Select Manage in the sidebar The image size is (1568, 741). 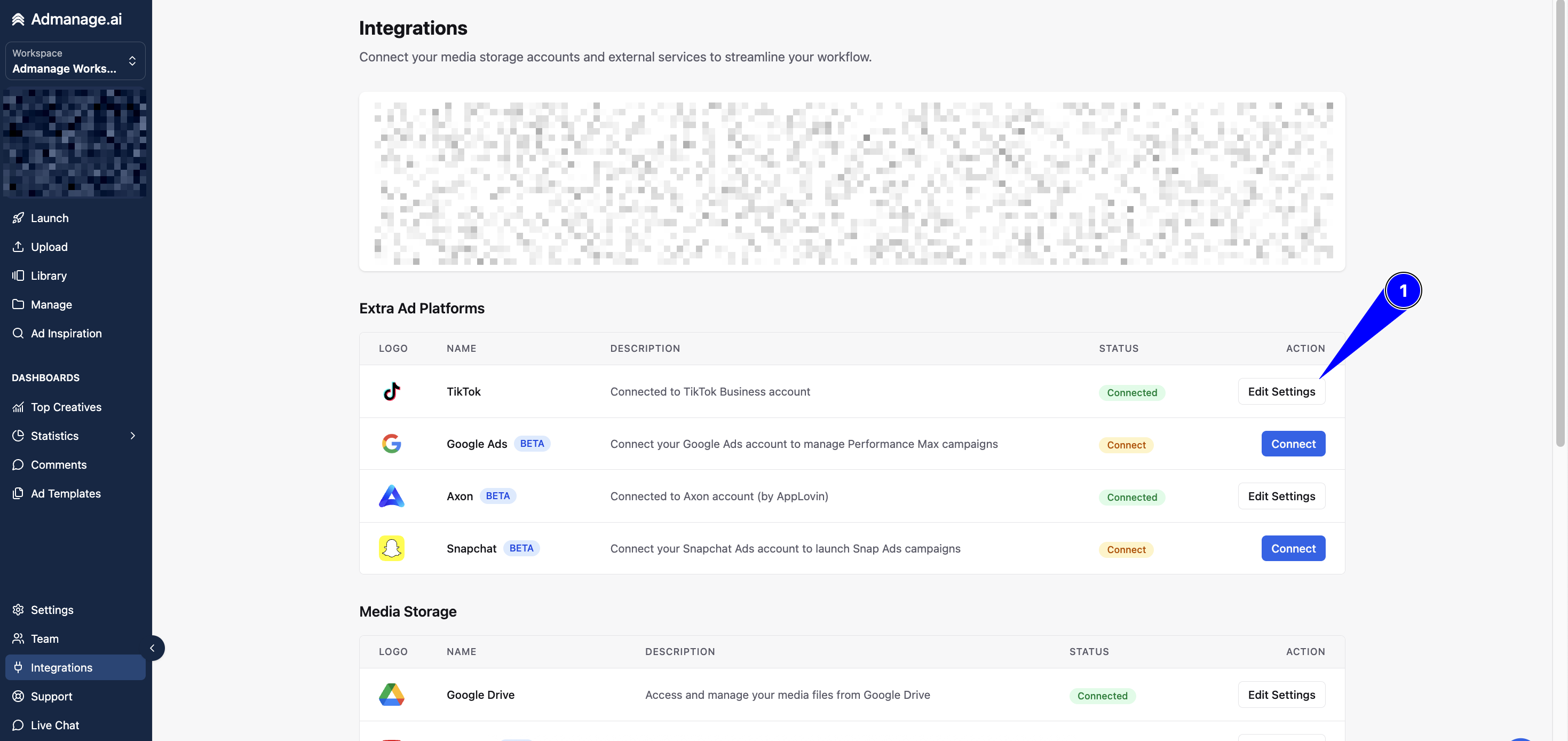click(75, 304)
